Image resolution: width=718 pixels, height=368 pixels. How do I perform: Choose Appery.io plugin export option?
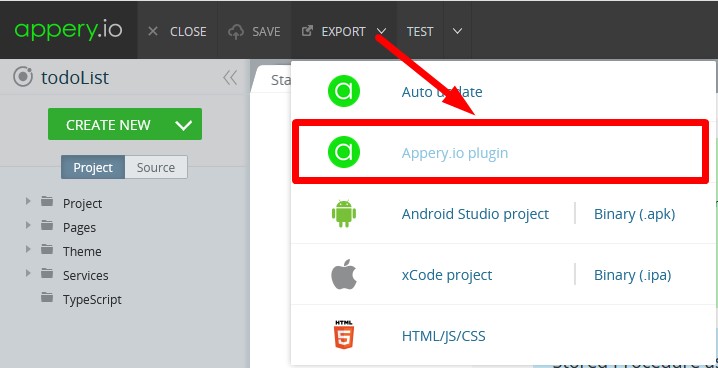[x=455, y=152]
